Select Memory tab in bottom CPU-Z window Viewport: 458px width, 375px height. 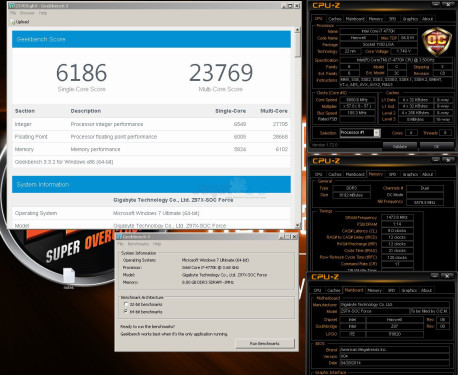374,290
